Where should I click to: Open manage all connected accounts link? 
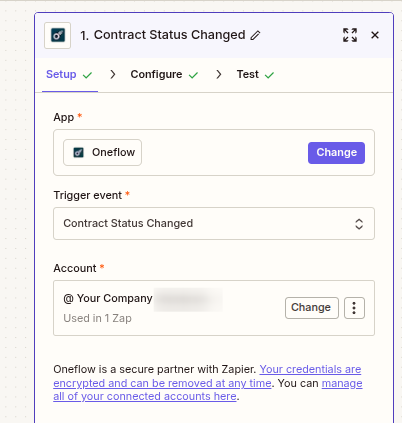click(208, 390)
